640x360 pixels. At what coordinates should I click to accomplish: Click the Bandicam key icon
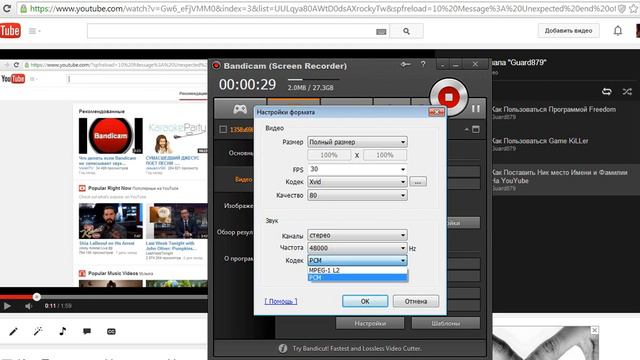pyautogui.click(x=405, y=64)
